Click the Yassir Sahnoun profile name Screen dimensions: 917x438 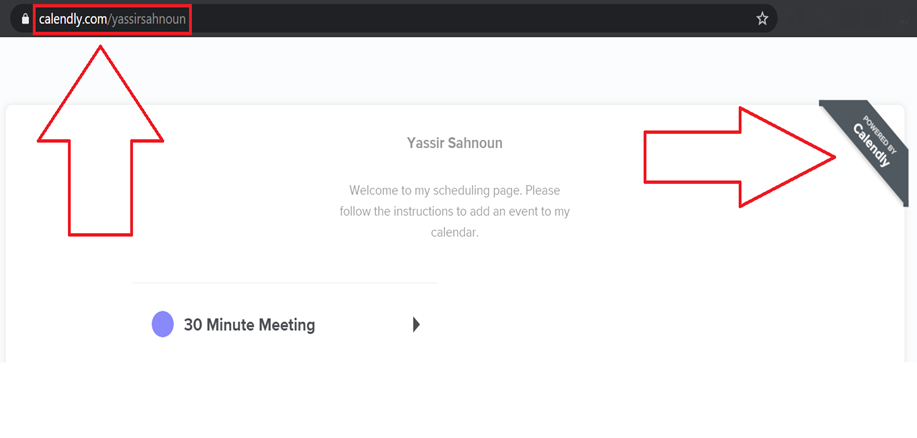[x=454, y=143]
